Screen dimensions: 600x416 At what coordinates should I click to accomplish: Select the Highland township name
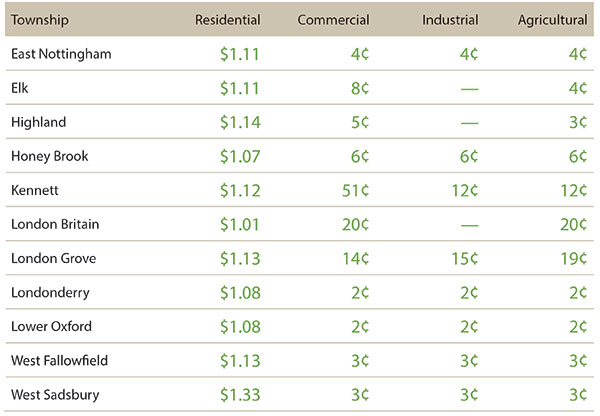37,122
